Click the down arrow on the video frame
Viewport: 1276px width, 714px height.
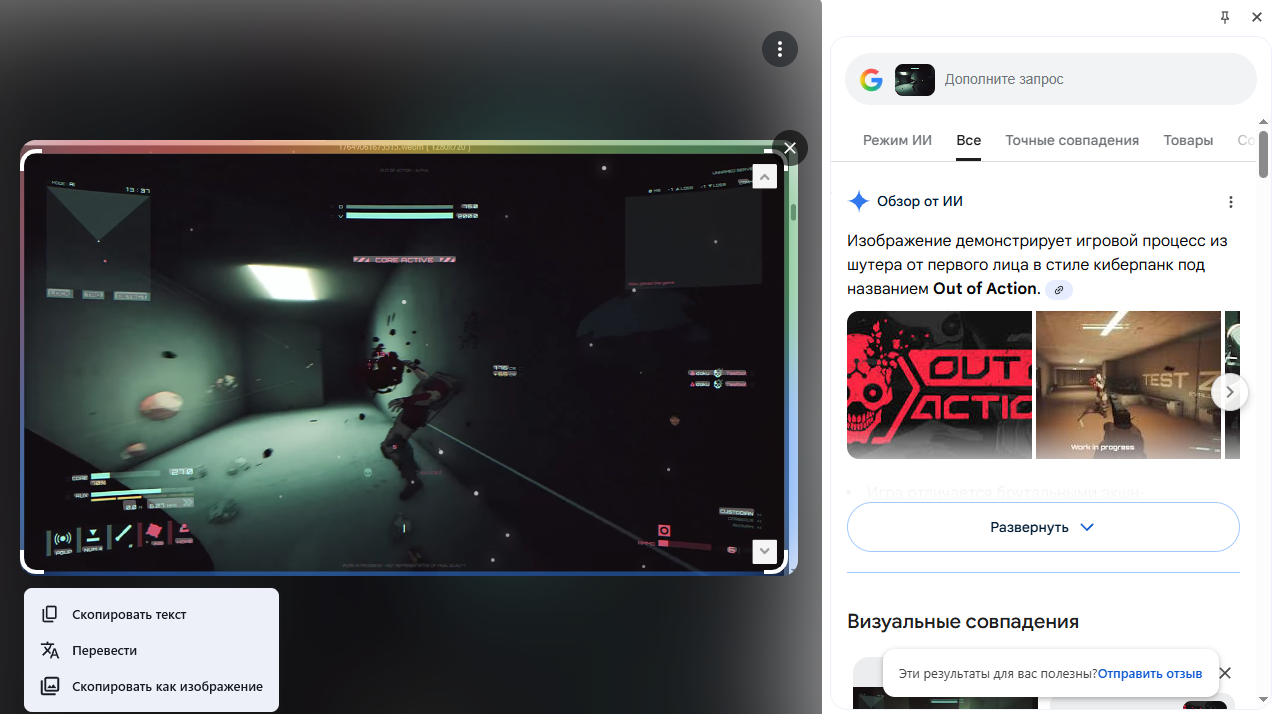coord(764,551)
